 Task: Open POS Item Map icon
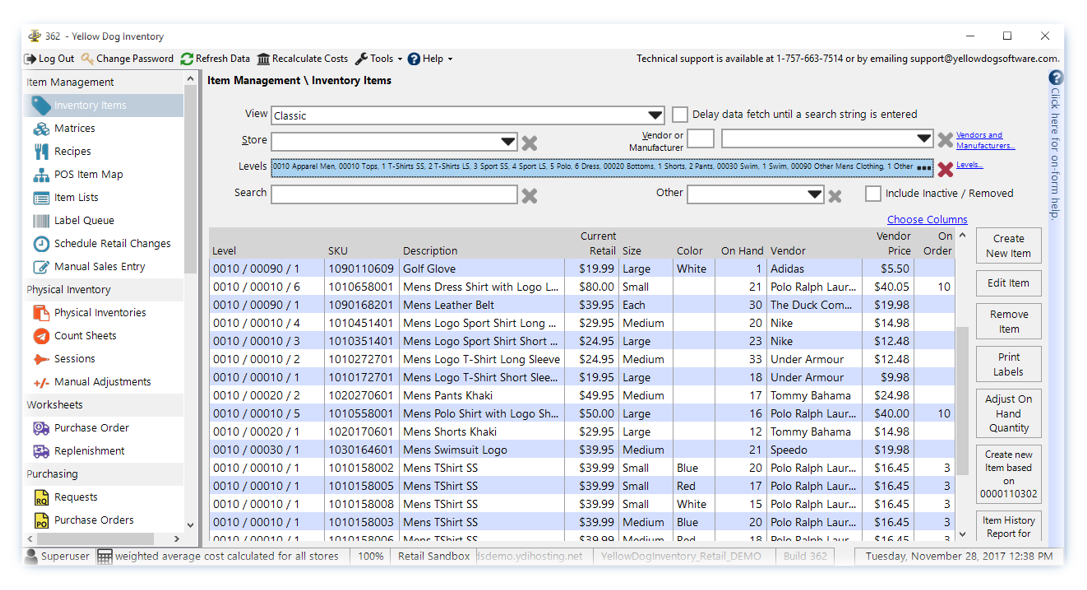click(x=42, y=175)
